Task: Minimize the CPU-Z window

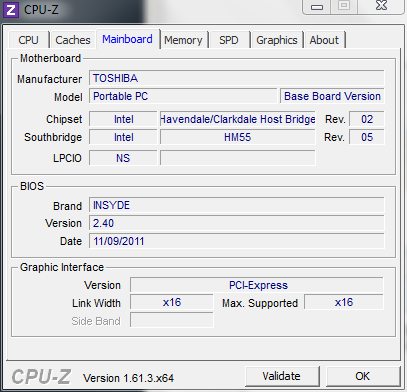Action: [317, 6]
